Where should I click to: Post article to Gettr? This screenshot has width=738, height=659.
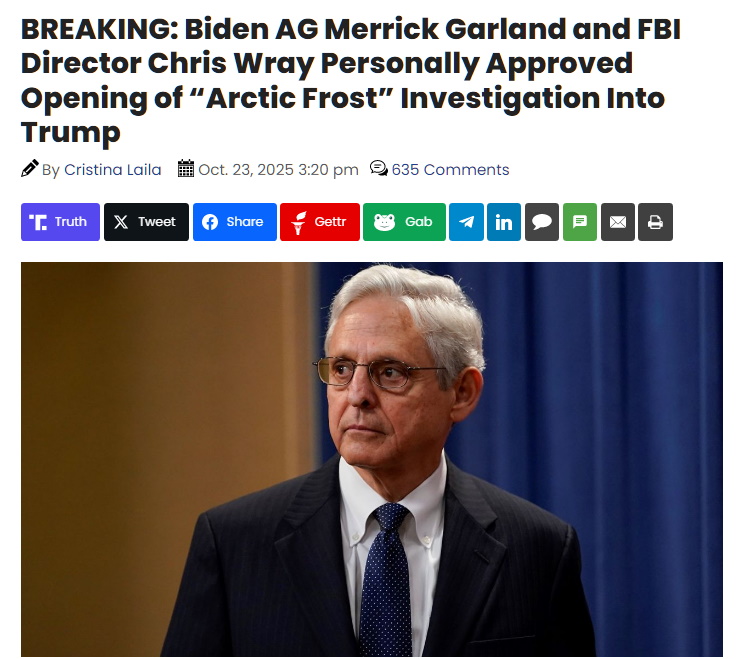click(319, 222)
